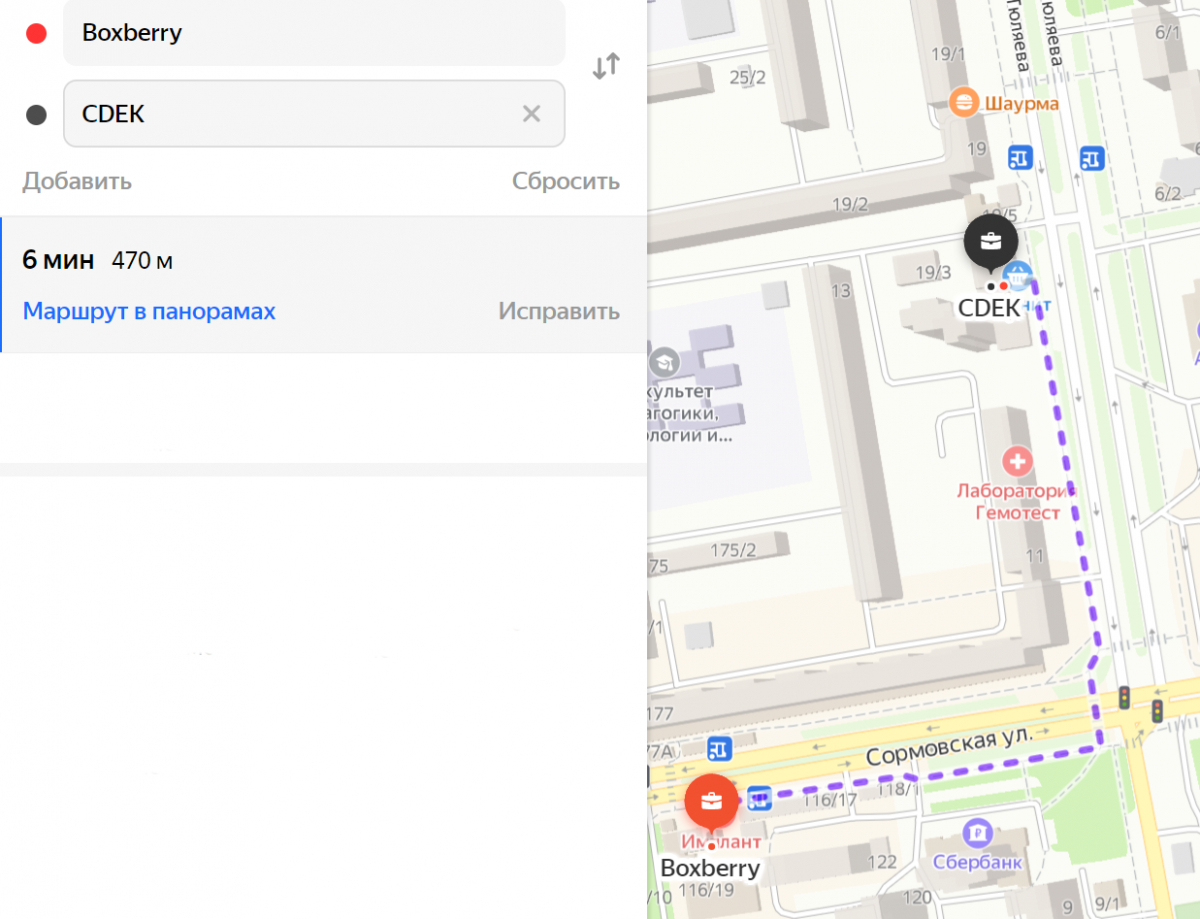The image size is (1200, 919).
Task: Click the Сормовская ул. street label
Action: pos(949,746)
